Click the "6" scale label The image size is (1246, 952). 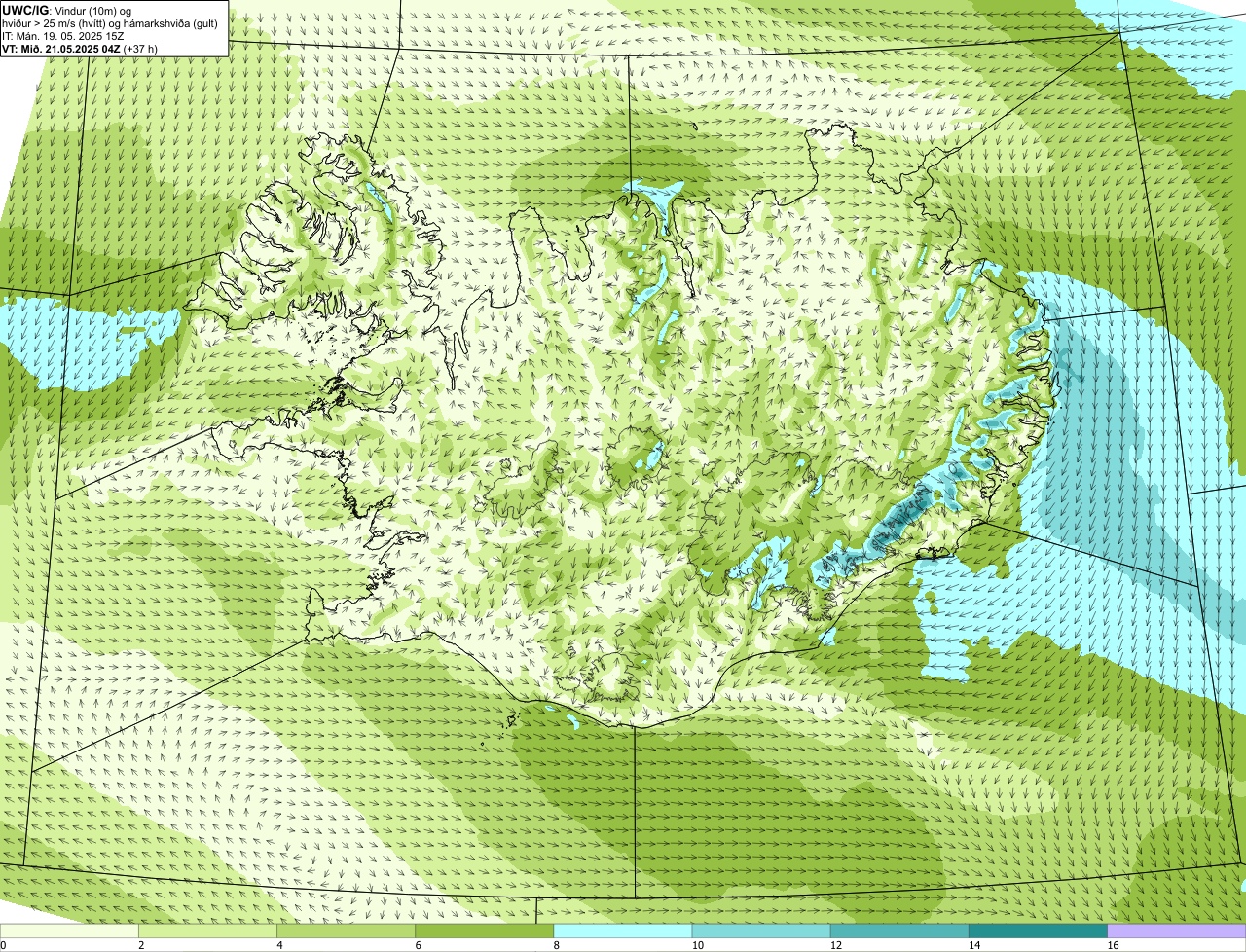click(419, 945)
